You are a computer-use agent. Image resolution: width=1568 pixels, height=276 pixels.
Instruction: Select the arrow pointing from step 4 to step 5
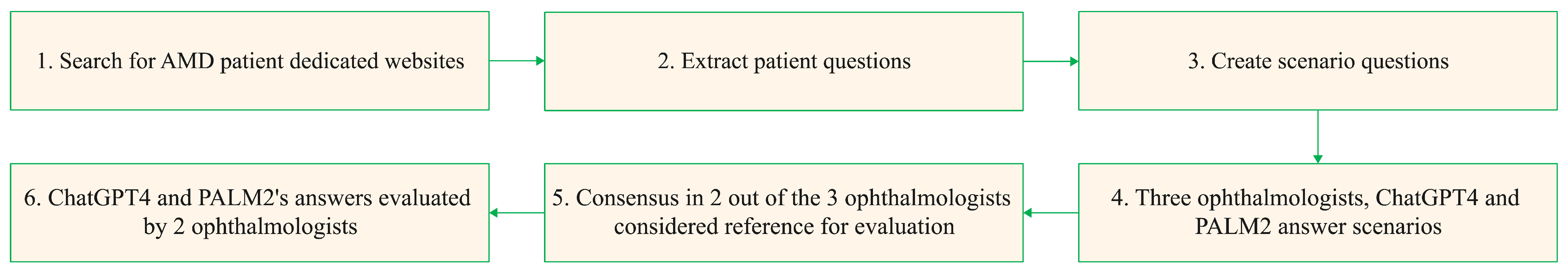(1051, 213)
